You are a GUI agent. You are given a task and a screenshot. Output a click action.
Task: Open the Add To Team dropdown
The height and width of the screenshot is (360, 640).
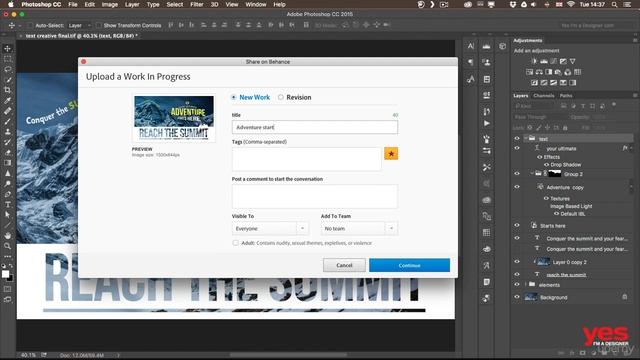click(359, 229)
